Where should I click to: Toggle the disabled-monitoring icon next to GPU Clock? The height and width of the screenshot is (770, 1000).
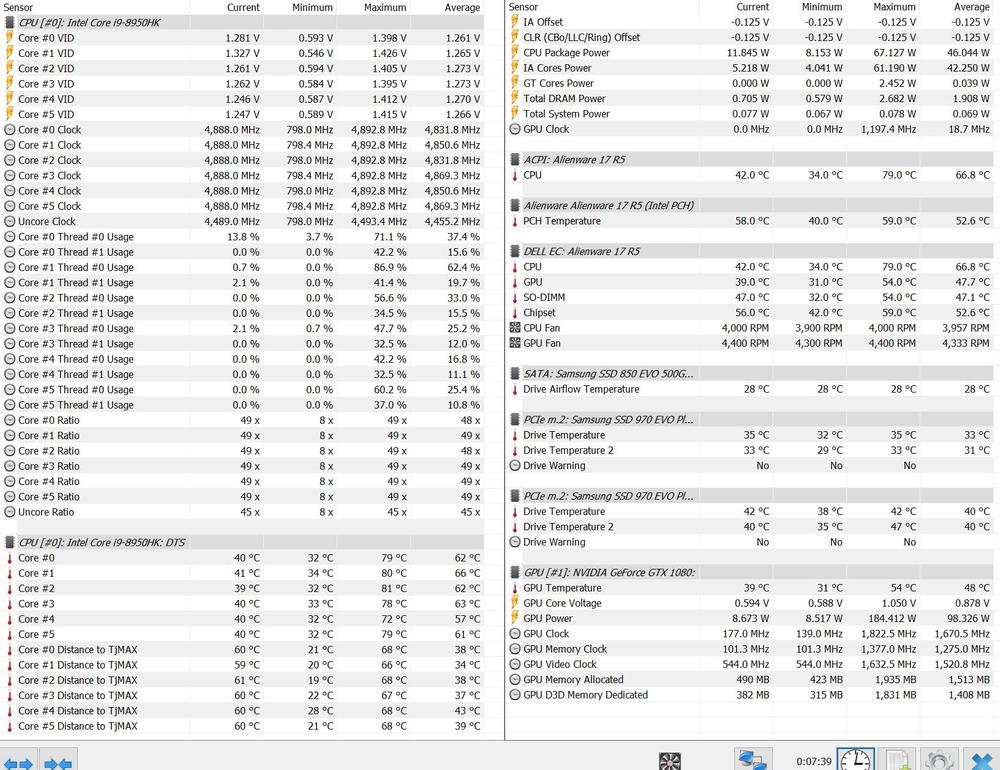tap(516, 129)
